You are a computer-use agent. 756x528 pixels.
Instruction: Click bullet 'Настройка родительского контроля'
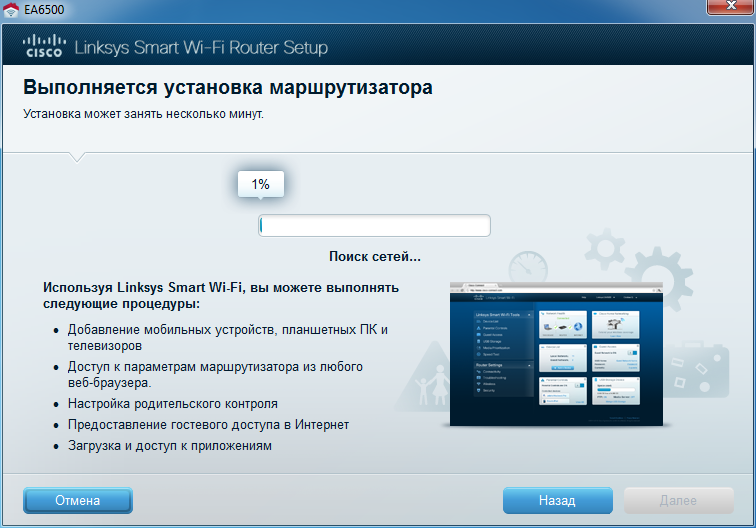coord(173,404)
